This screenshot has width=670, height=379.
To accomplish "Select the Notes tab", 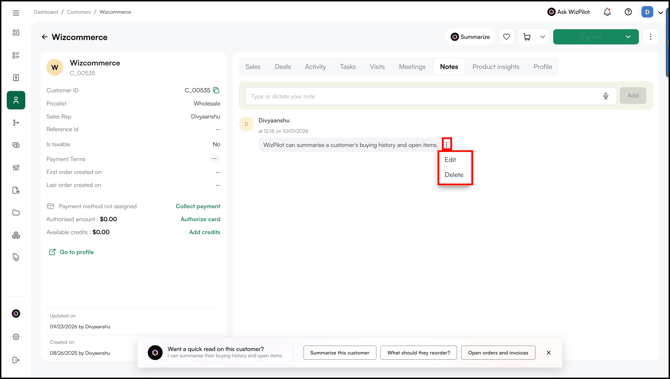I will point(449,67).
